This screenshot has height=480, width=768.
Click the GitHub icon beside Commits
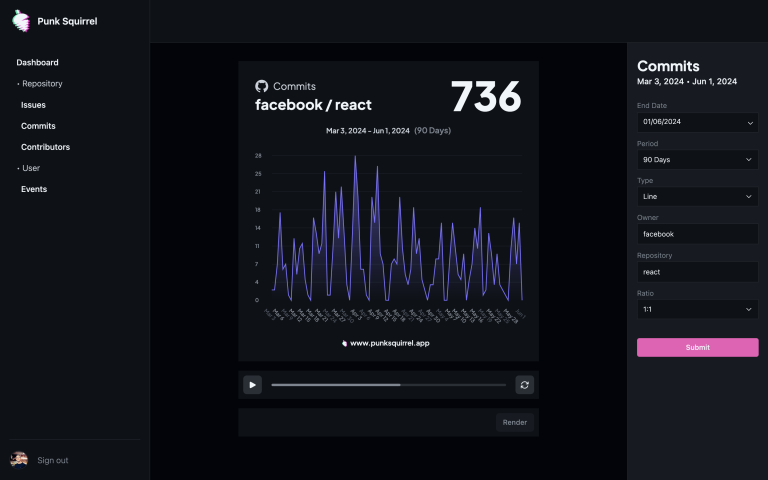[x=262, y=86]
